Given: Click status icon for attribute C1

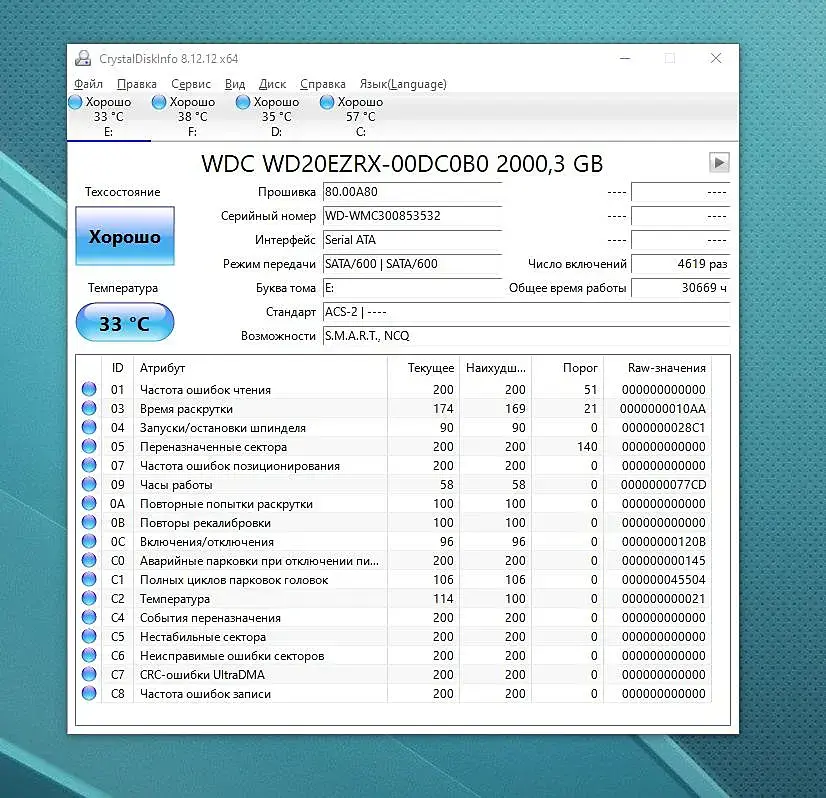Looking at the screenshot, I should point(89,579).
